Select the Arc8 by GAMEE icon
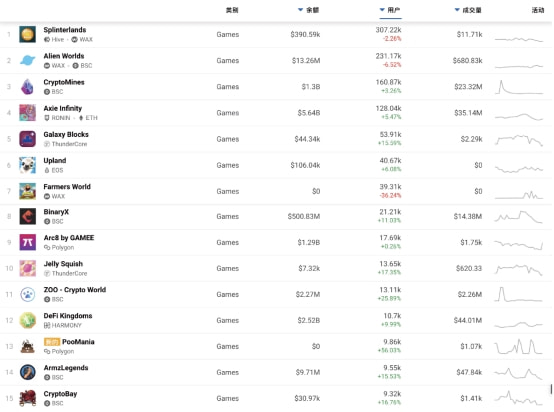The height and width of the screenshot is (412, 554). 27,242
